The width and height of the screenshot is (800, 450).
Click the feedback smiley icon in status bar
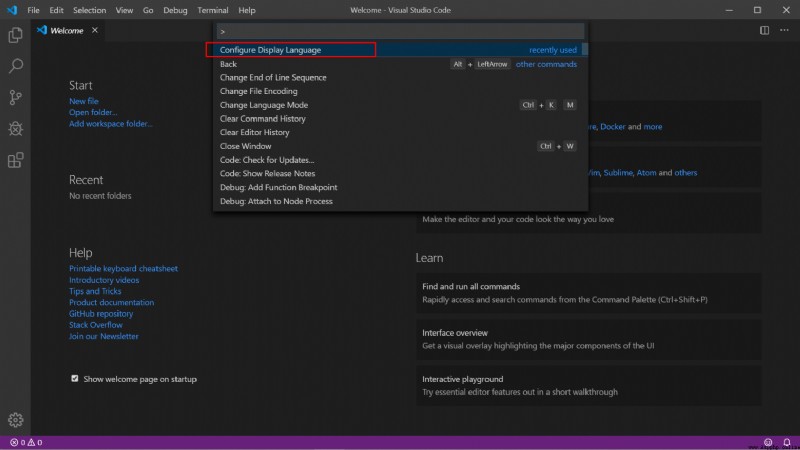(x=768, y=442)
